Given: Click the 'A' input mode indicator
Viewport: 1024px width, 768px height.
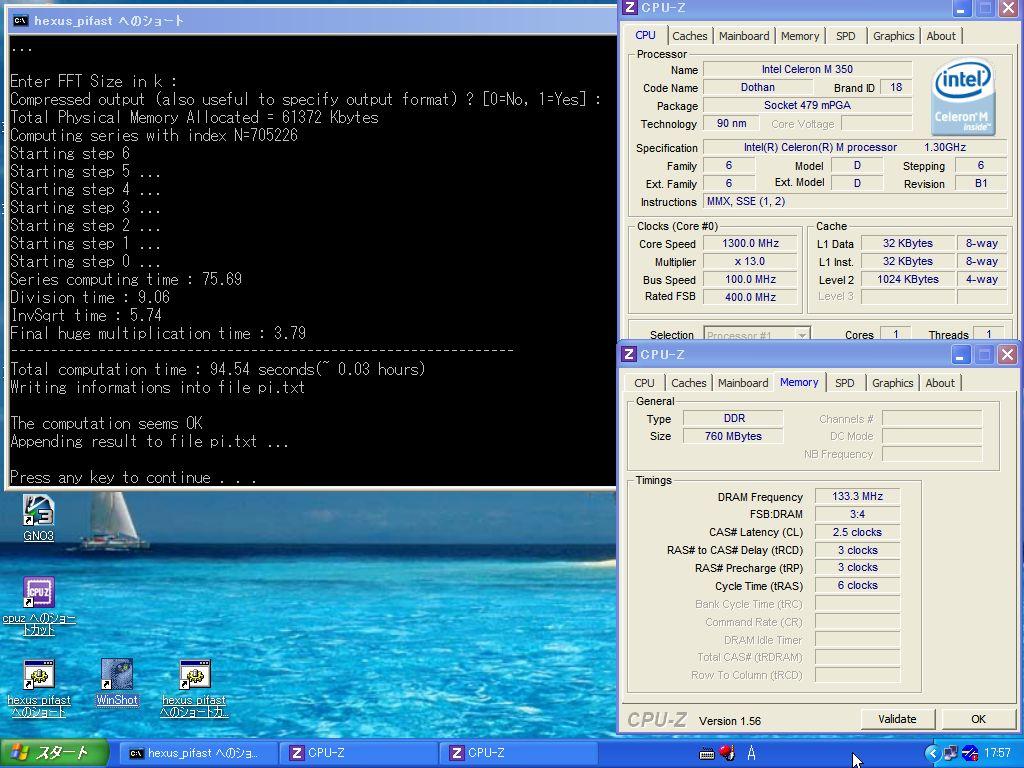Looking at the screenshot, I should [752, 753].
